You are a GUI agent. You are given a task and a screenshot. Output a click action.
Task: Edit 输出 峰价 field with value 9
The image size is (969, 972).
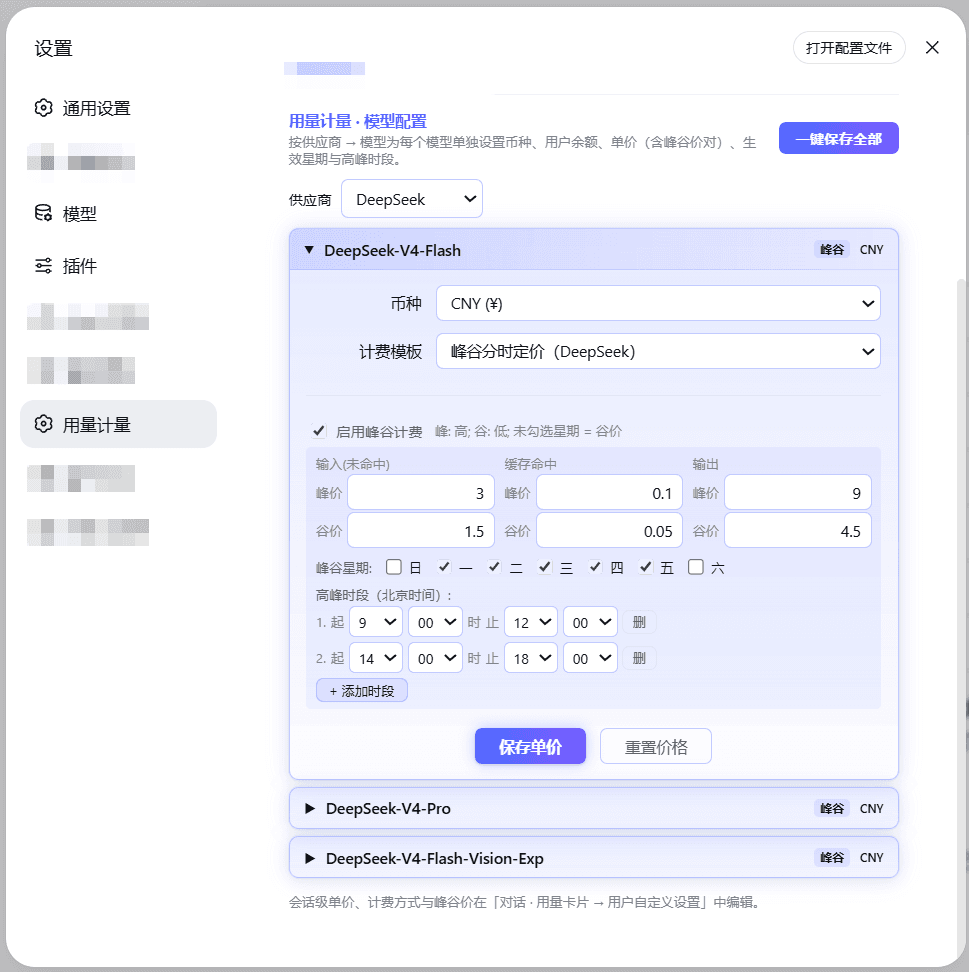tap(798, 493)
